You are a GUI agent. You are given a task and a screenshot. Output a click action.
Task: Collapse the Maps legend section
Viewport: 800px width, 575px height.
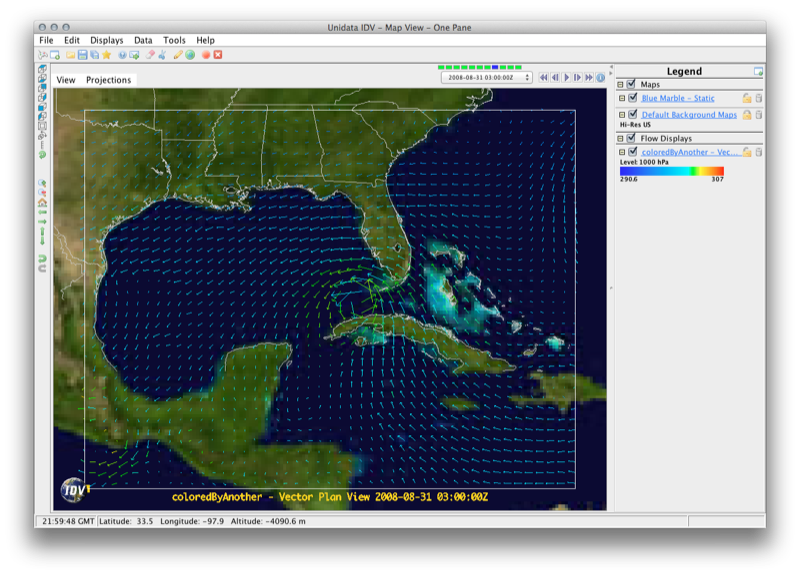[x=619, y=85]
